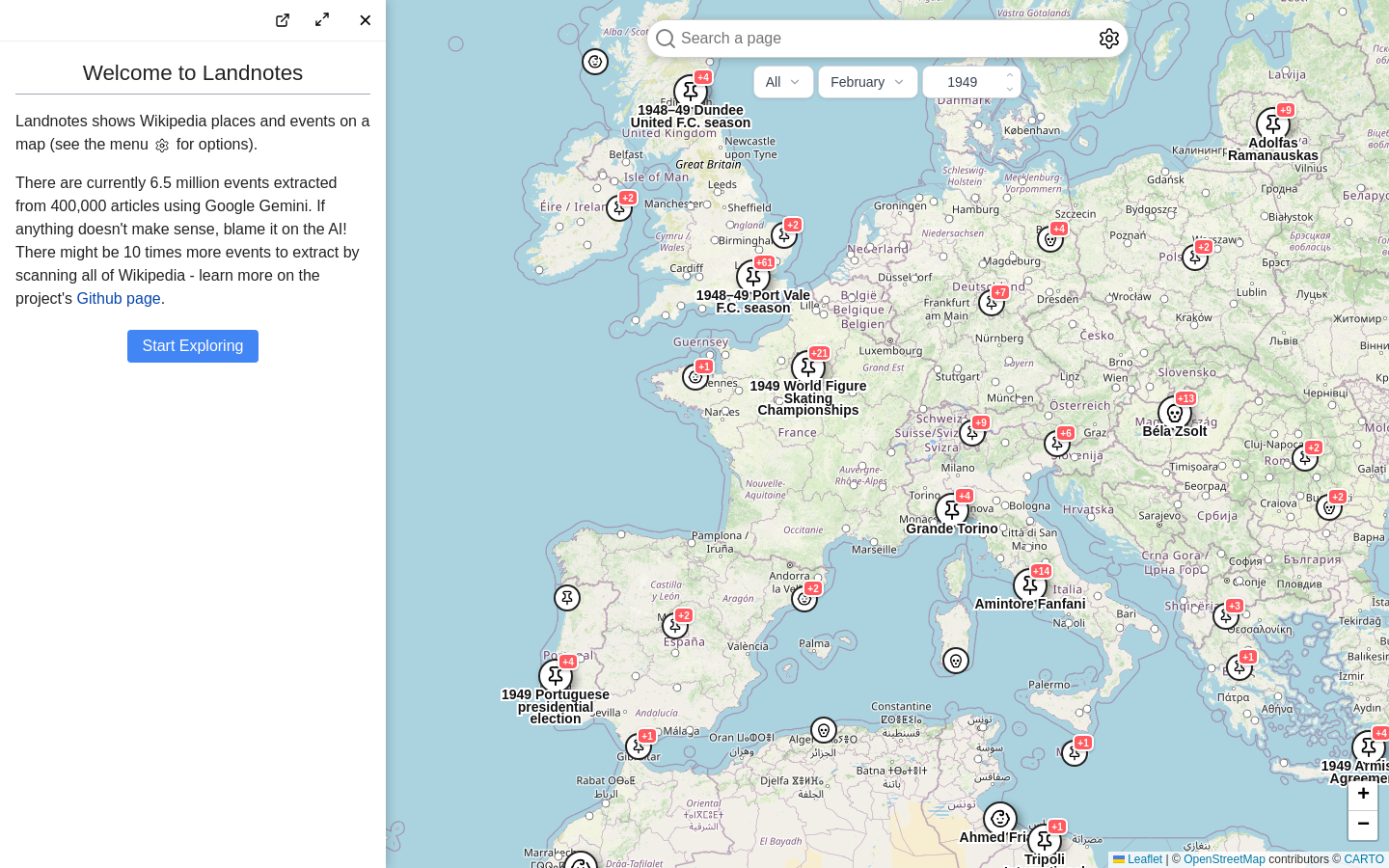Select the 1949 Portuguese presidential election marker
This screenshot has width=1389, height=868.
556,676
